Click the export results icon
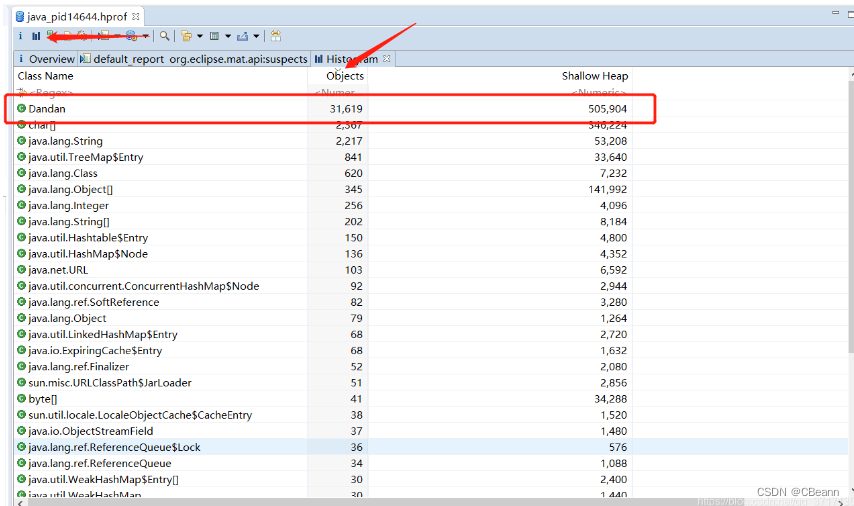The height and width of the screenshot is (506, 854). coord(243,36)
